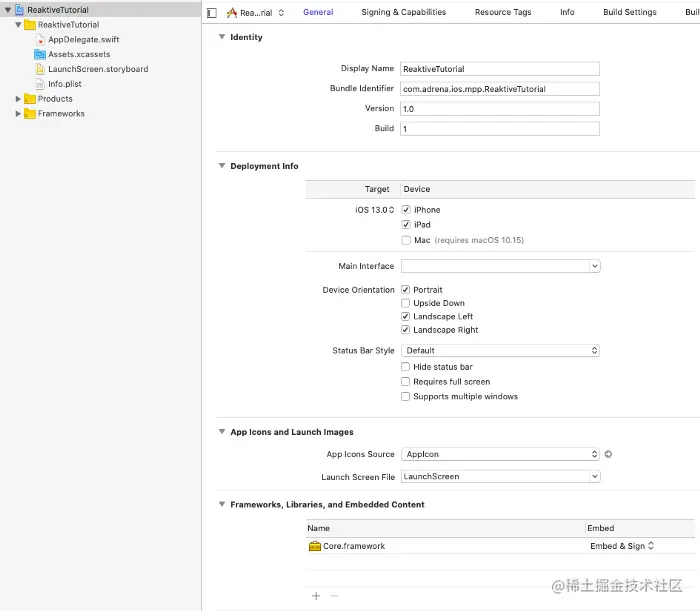700x611 pixels.
Task: Enable Supports multiple windows checkbox
Action: [405, 396]
